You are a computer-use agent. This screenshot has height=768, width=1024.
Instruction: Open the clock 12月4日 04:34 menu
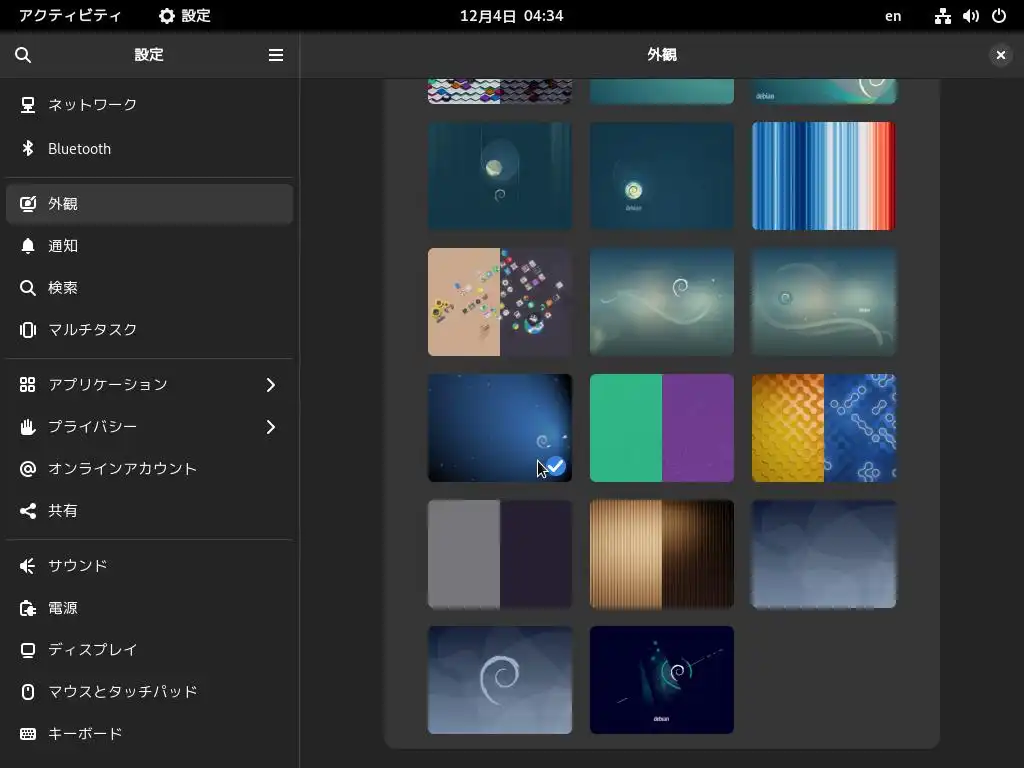point(511,16)
